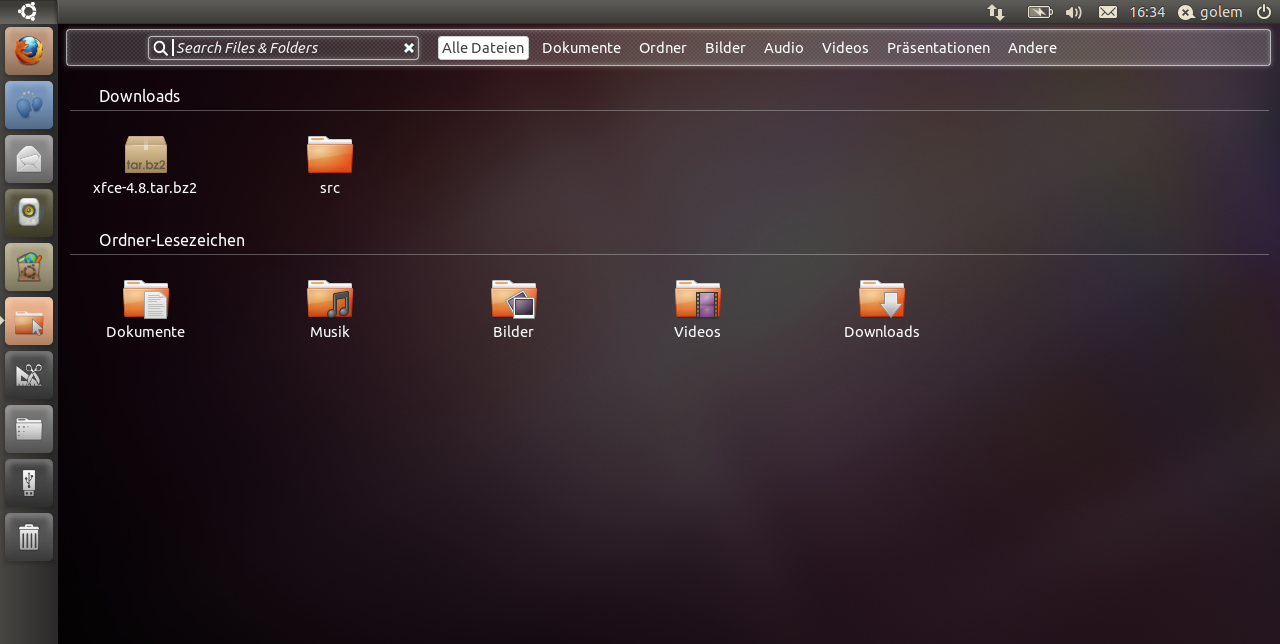This screenshot has height=644, width=1280.
Task: Open the power session menu
Action: pyautogui.click(x=1262, y=12)
